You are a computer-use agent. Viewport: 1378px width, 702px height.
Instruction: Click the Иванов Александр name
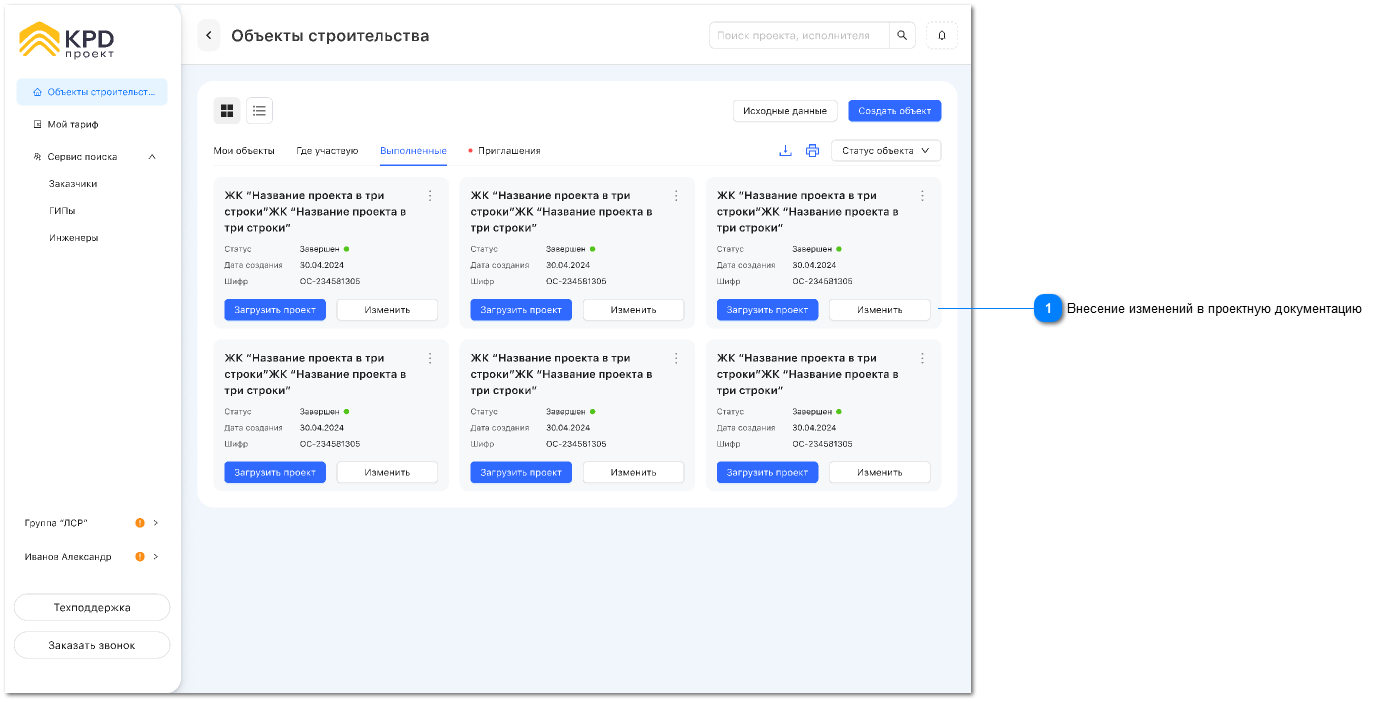click(x=68, y=556)
